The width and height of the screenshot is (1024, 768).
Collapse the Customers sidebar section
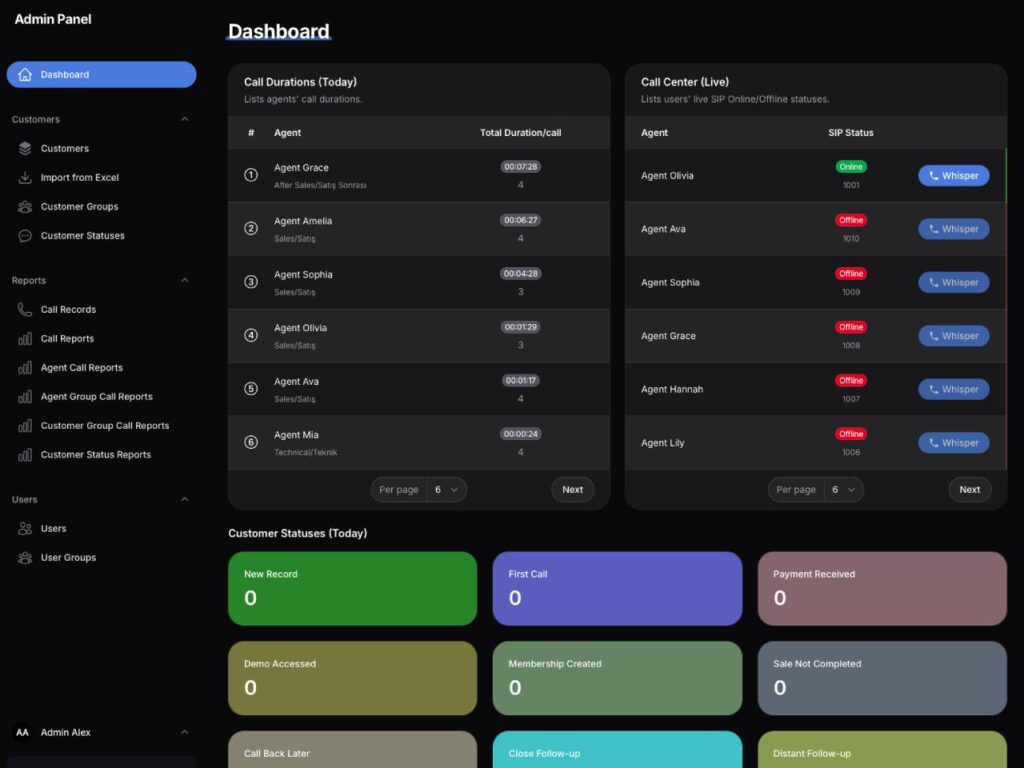(184, 120)
